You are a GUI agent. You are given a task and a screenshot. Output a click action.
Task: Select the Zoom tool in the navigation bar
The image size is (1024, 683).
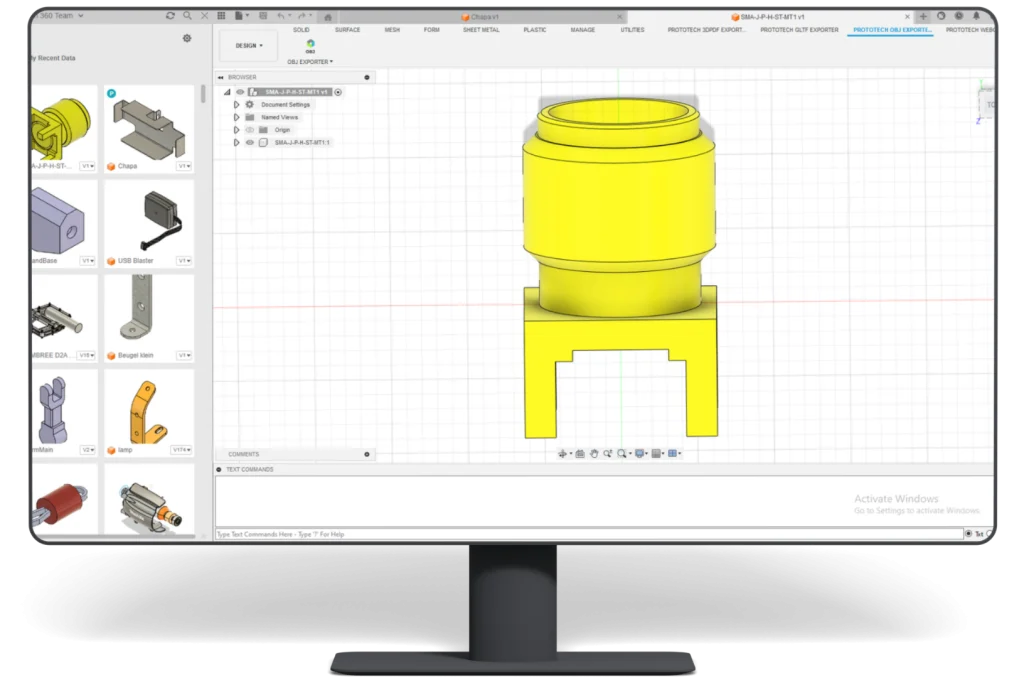click(607, 453)
